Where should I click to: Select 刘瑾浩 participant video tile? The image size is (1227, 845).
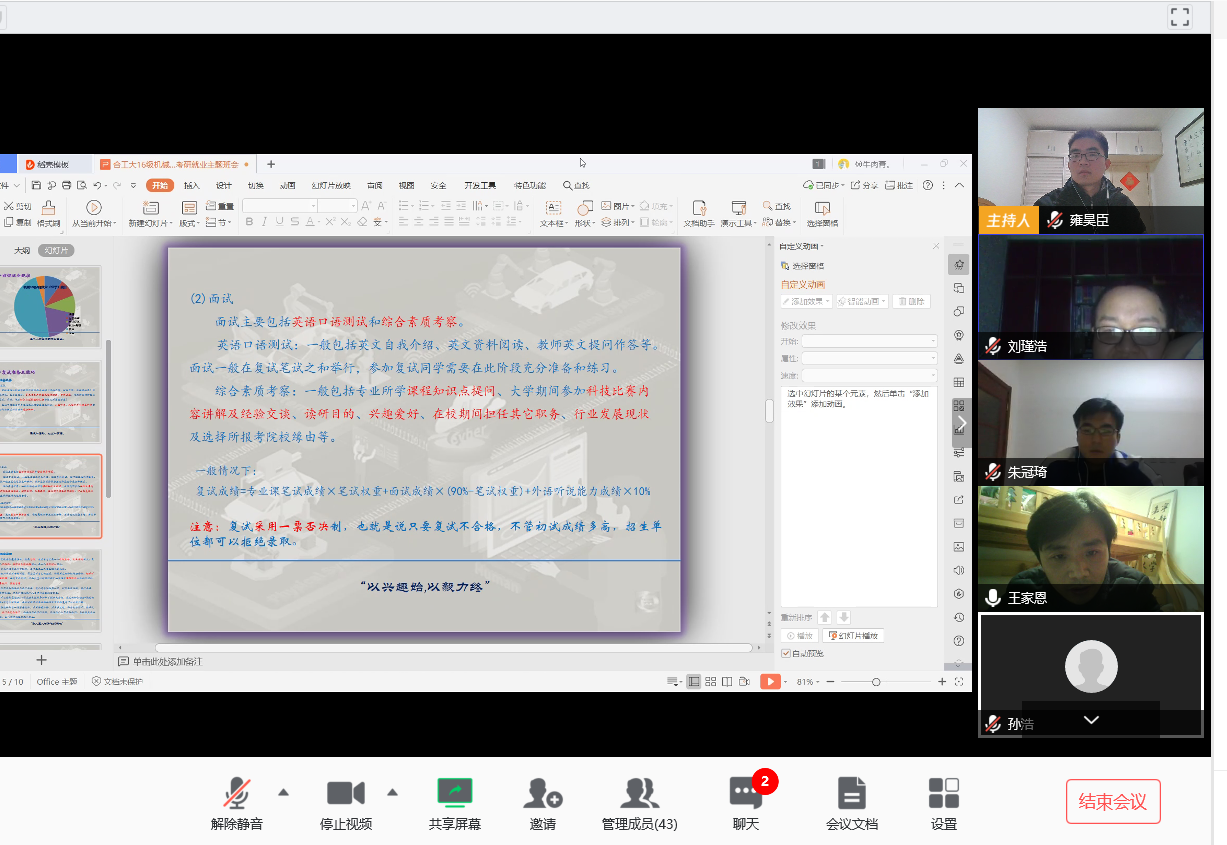(x=1091, y=297)
